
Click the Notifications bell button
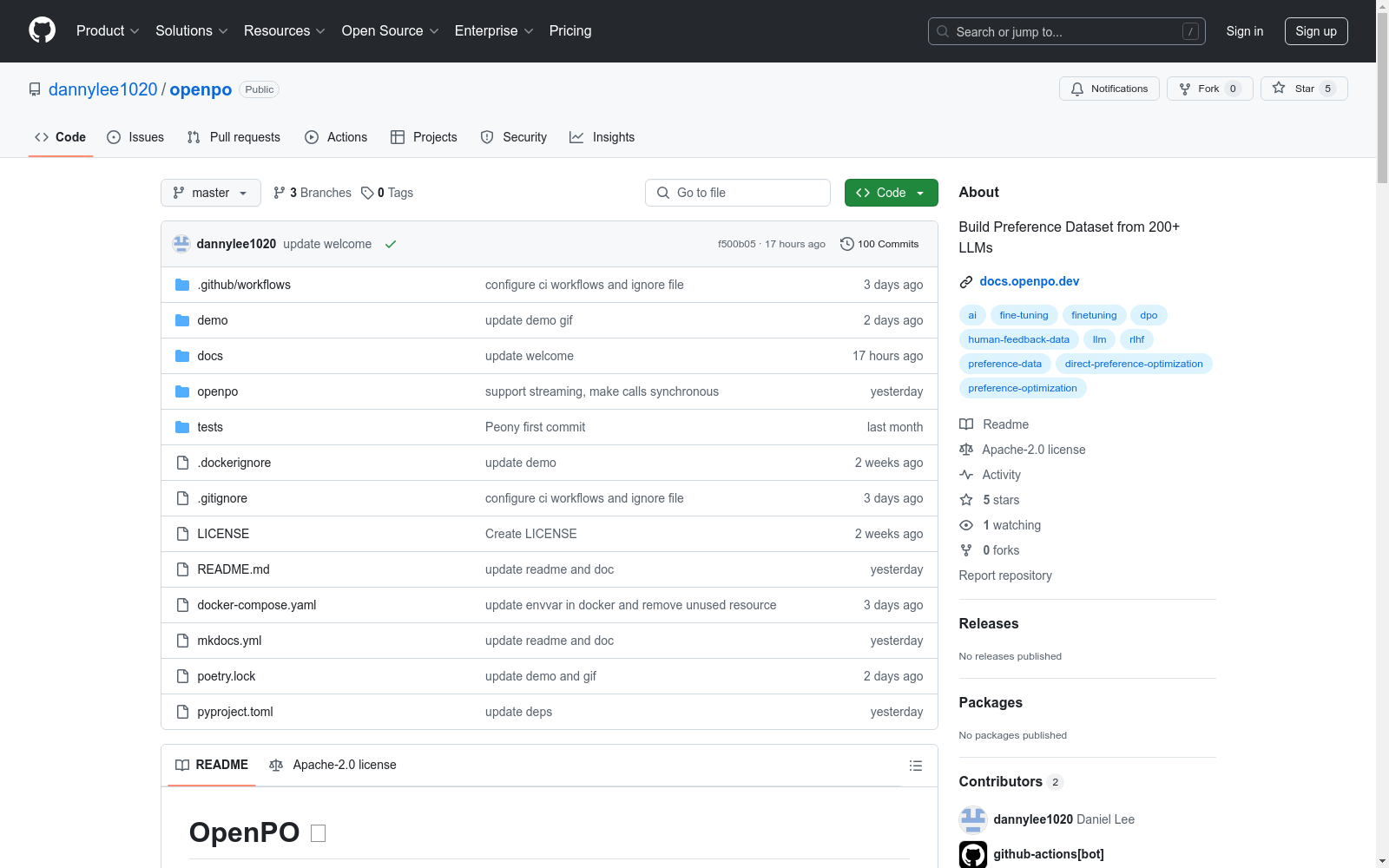pos(1109,89)
